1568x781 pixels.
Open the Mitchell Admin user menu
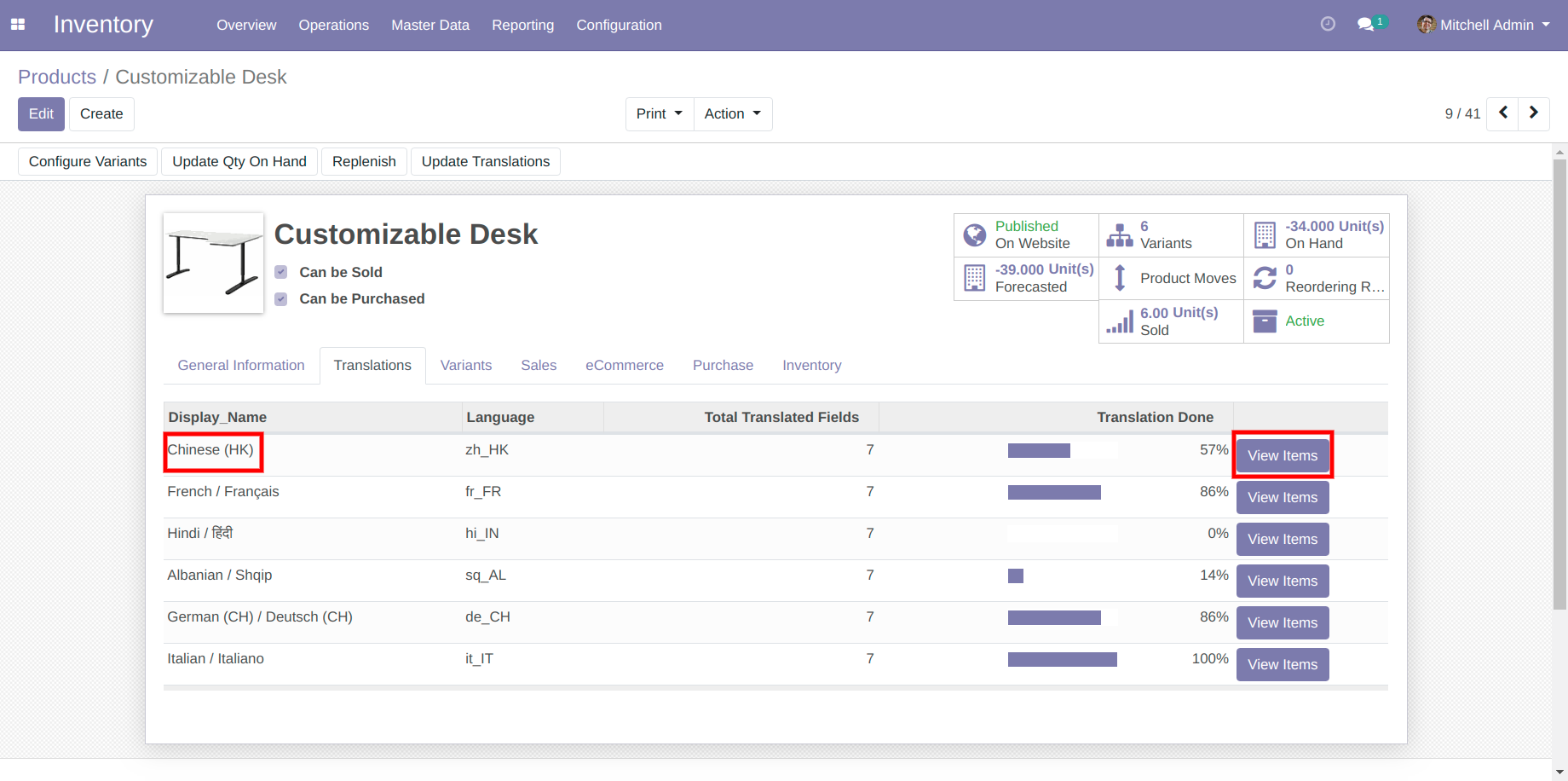click(1484, 25)
